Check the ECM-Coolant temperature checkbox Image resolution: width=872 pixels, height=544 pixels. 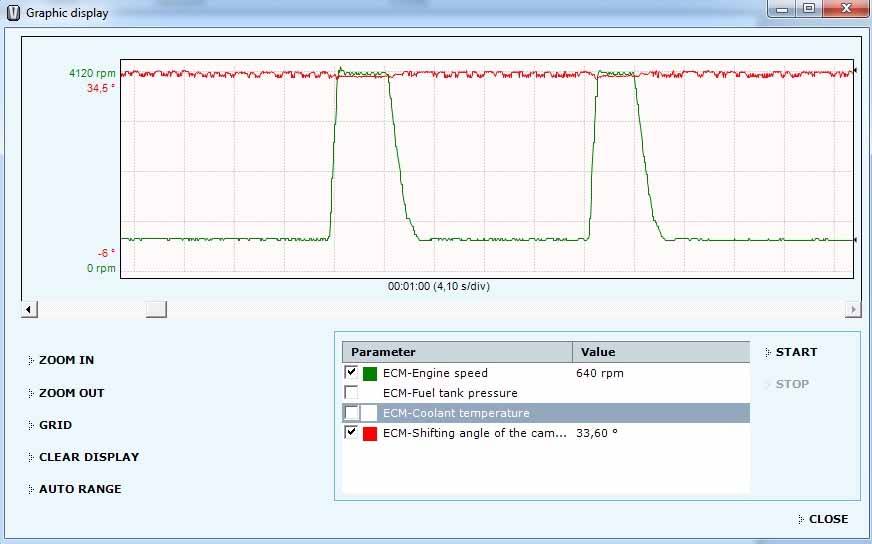351,413
